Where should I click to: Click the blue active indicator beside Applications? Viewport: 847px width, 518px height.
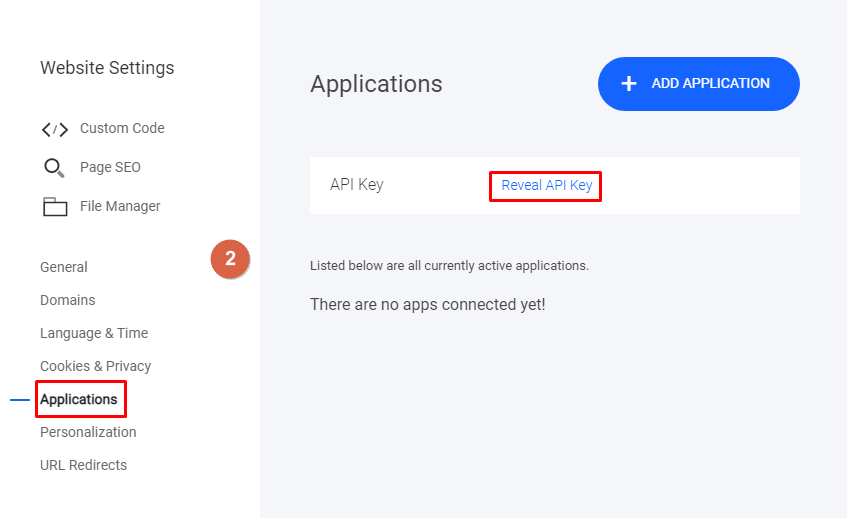point(20,400)
